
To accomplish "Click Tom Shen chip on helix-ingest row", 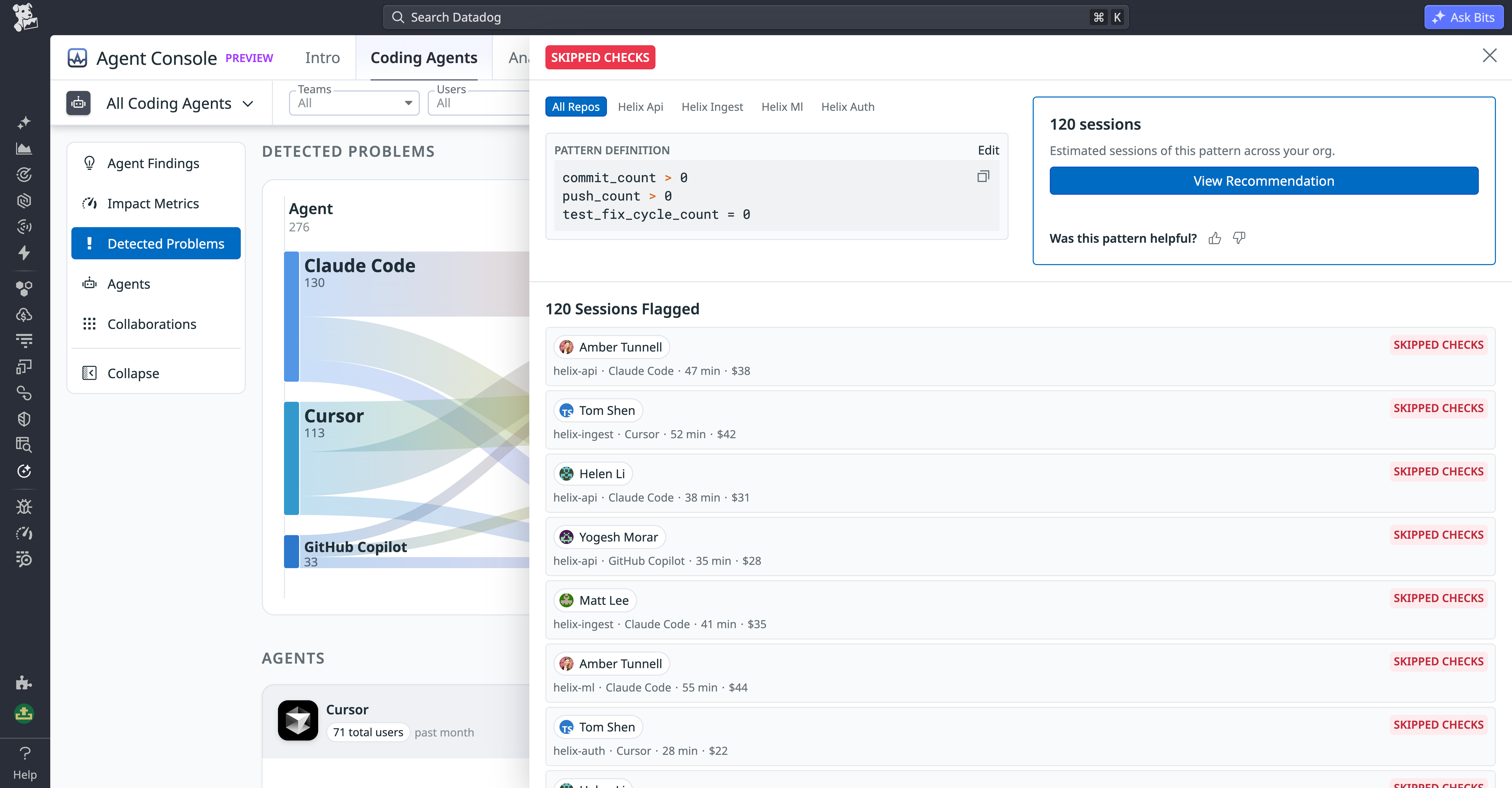I will pyautogui.click(x=598, y=411).
